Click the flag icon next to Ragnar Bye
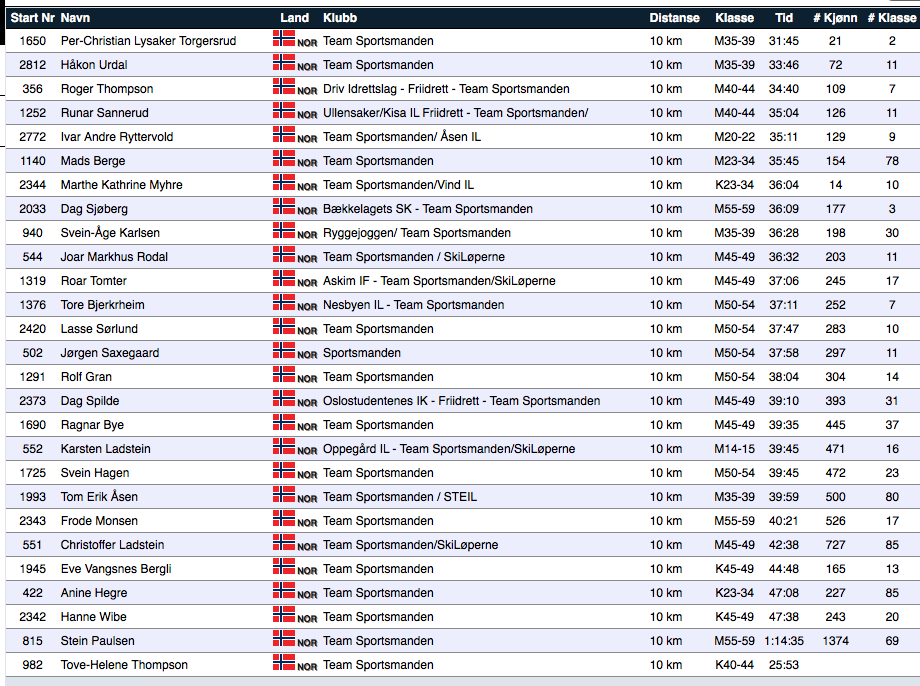This screenshot has height=686, width=920. [284, 423]
